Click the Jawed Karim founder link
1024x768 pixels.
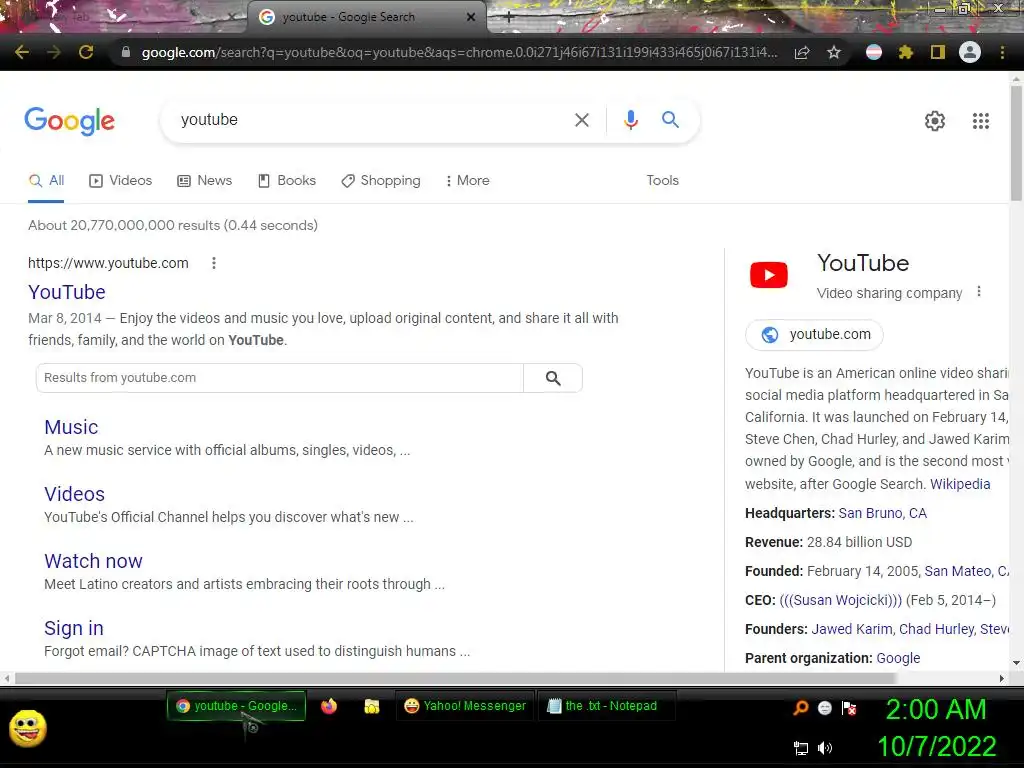point(852,630)
